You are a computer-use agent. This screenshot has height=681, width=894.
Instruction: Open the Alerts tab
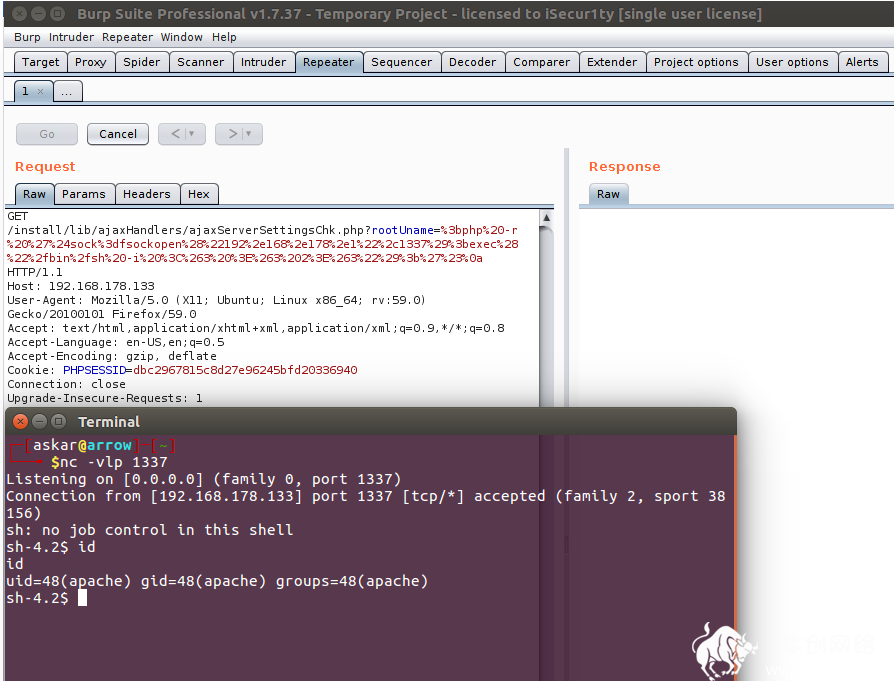tap(862, 62)
